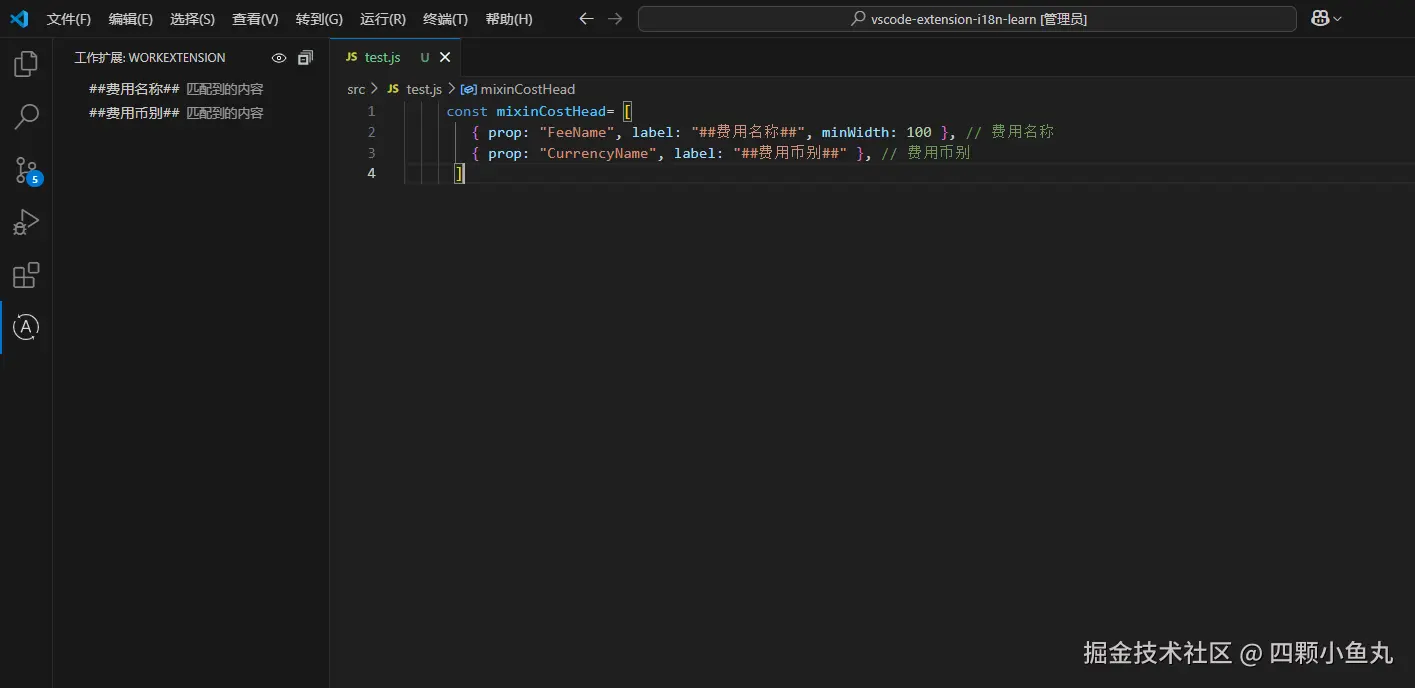Go forward with the right arrow

click(615, 19)
